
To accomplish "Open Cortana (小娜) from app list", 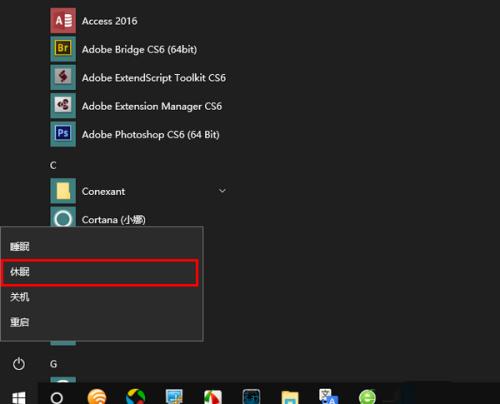I will 138,219.
